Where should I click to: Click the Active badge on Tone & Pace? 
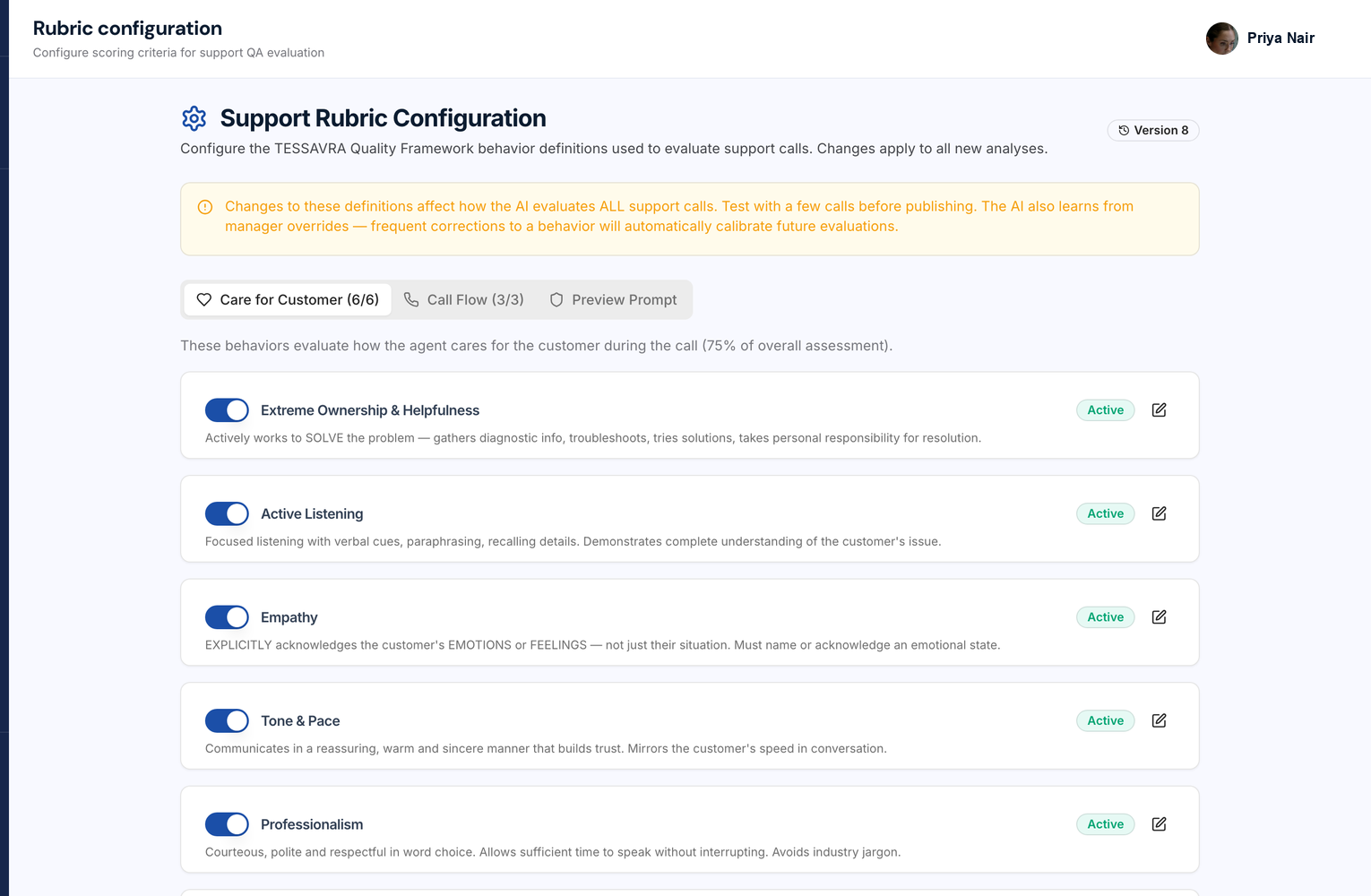click(1106, 720)
